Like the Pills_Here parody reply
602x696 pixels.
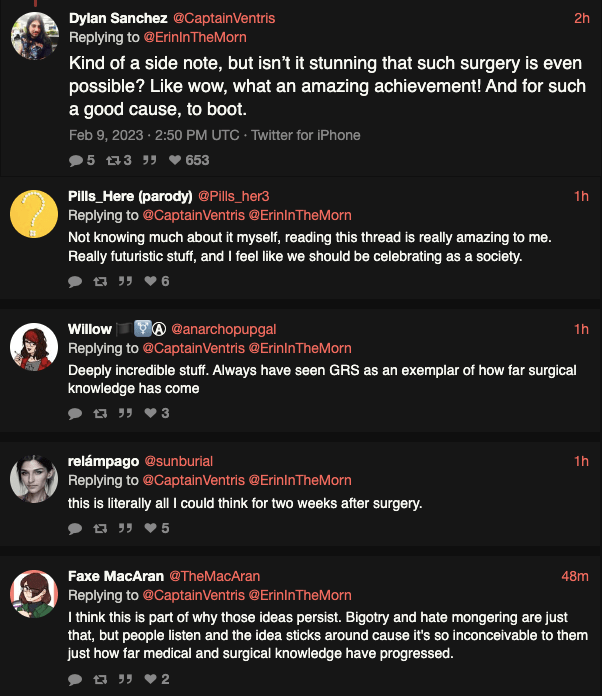click(151, 282)
